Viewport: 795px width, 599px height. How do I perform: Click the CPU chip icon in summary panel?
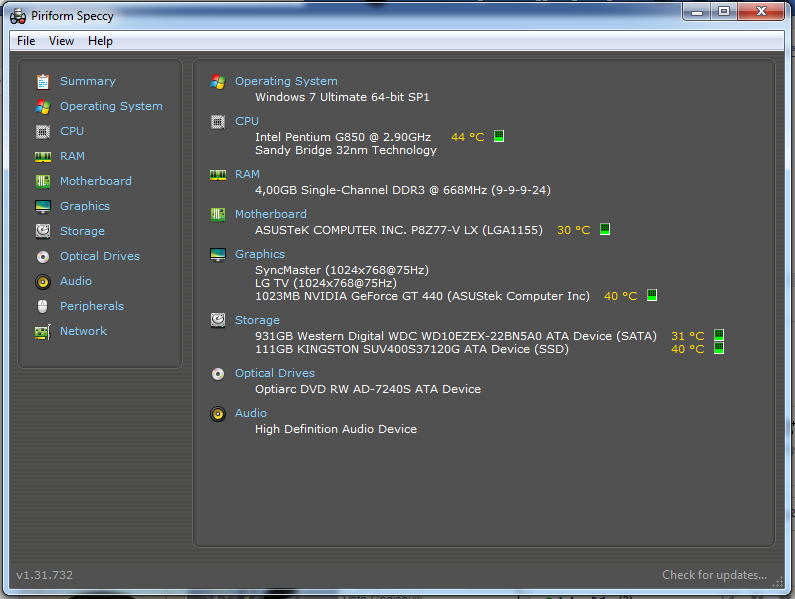point(218,122)
